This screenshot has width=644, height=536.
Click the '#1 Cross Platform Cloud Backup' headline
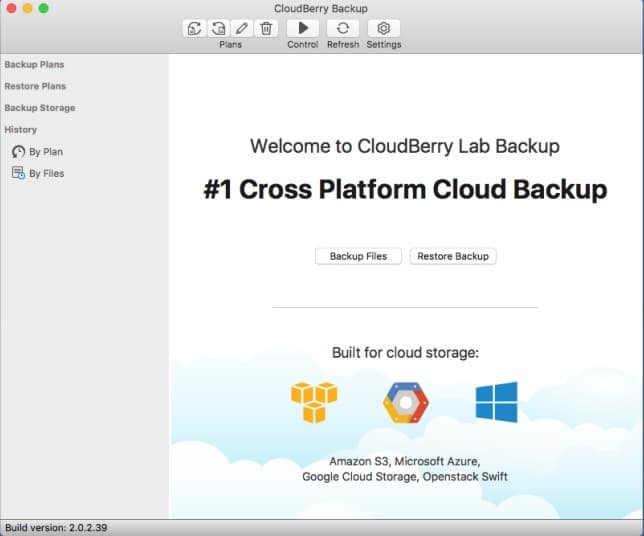coord(405,189)
